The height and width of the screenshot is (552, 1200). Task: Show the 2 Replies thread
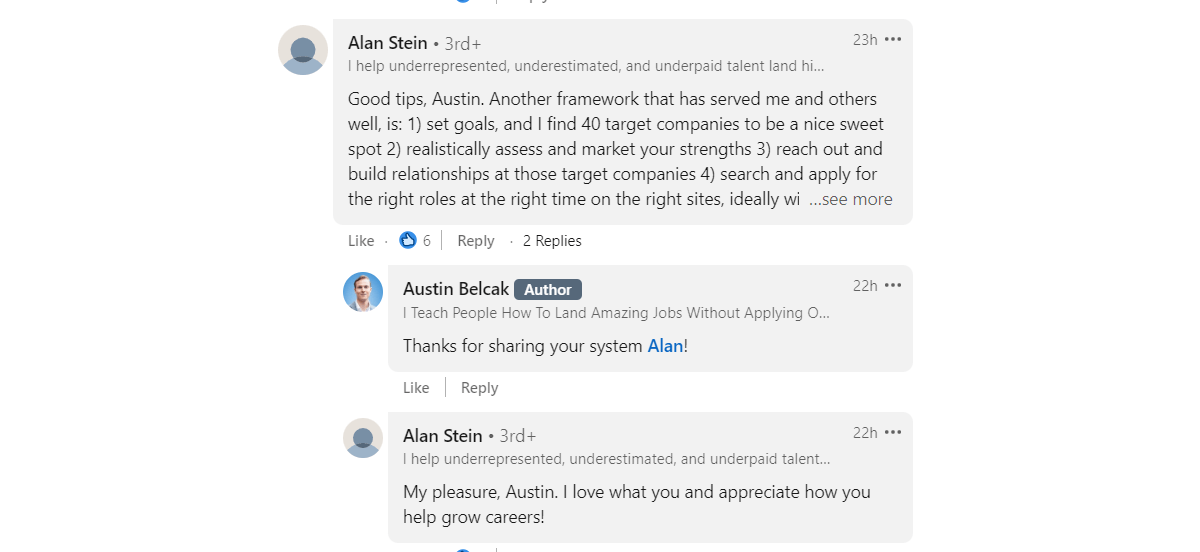(552, 241)
